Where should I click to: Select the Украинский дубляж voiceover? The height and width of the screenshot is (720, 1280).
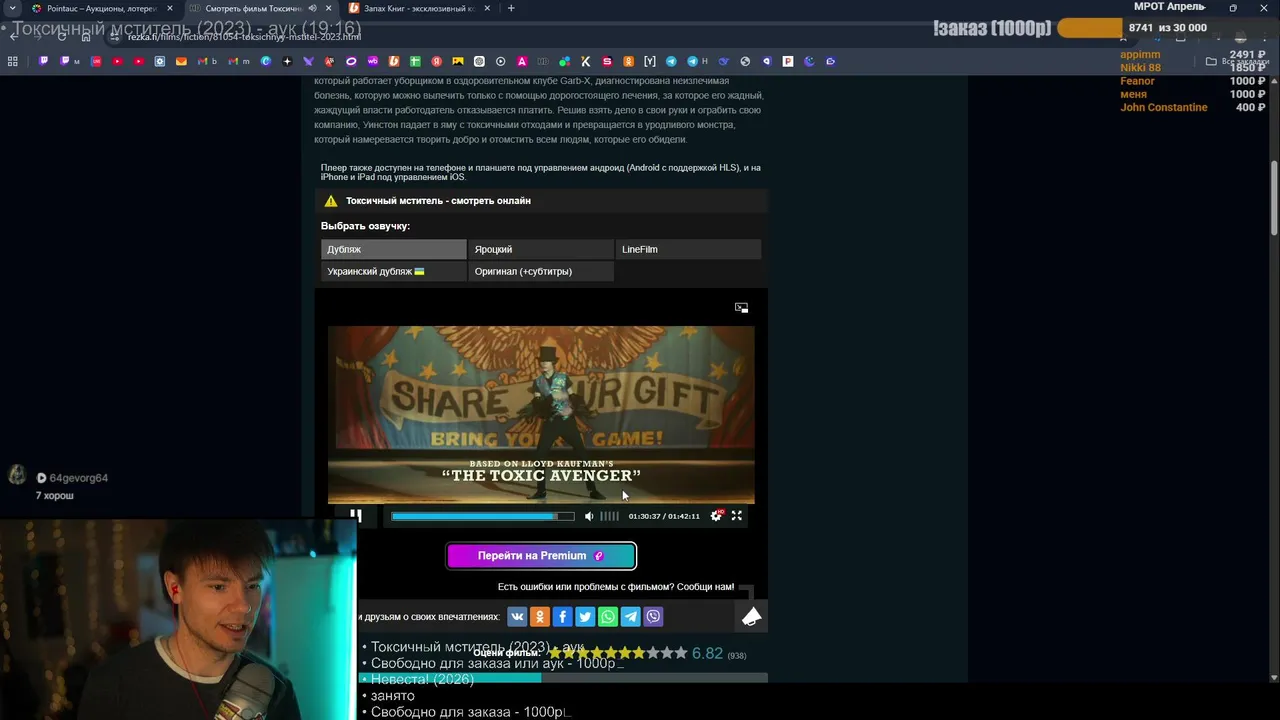coord(393,271)
